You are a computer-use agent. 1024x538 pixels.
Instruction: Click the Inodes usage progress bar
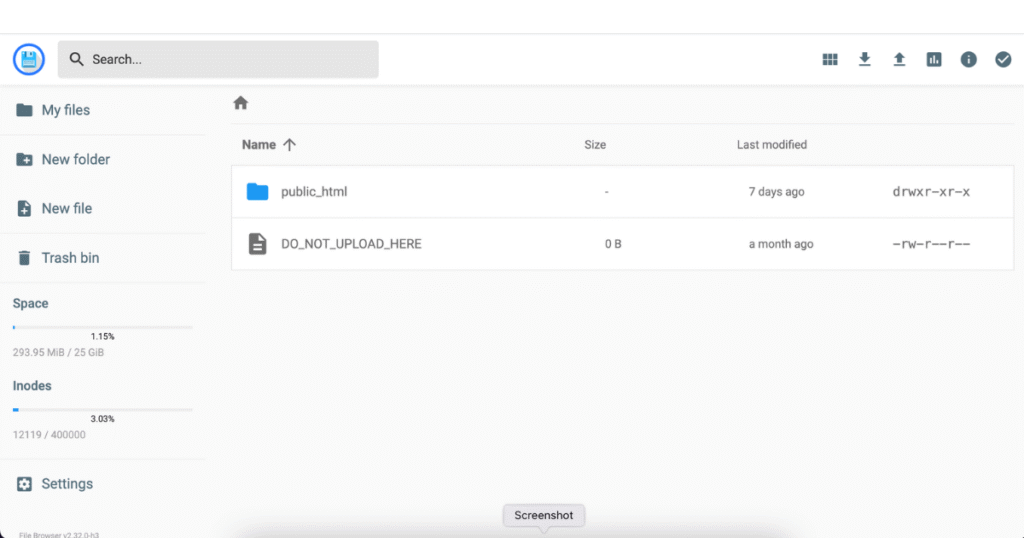pos(103,410)
